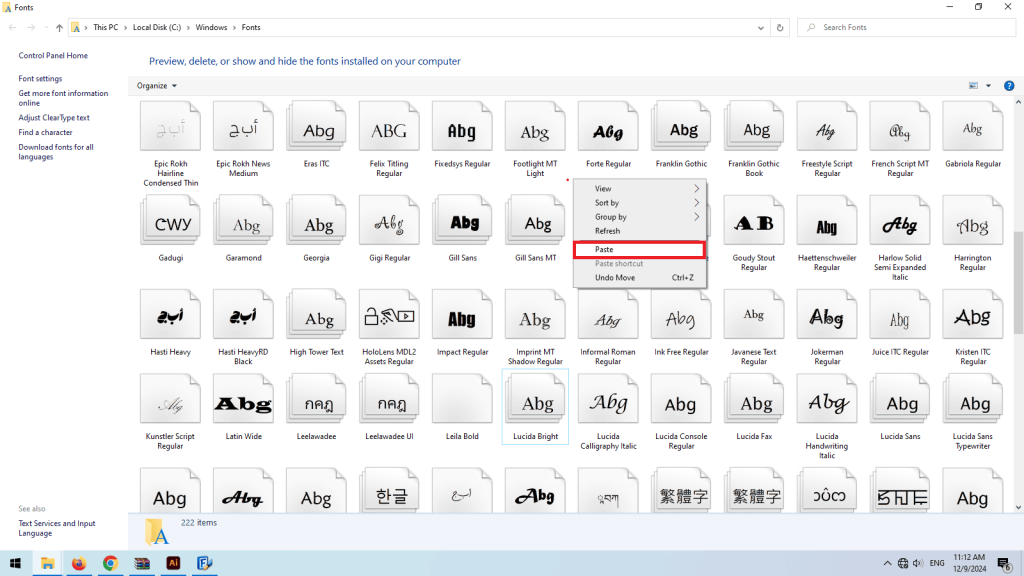
Task: Open the Goudy Stout font icon
Action: click(754, 219)
